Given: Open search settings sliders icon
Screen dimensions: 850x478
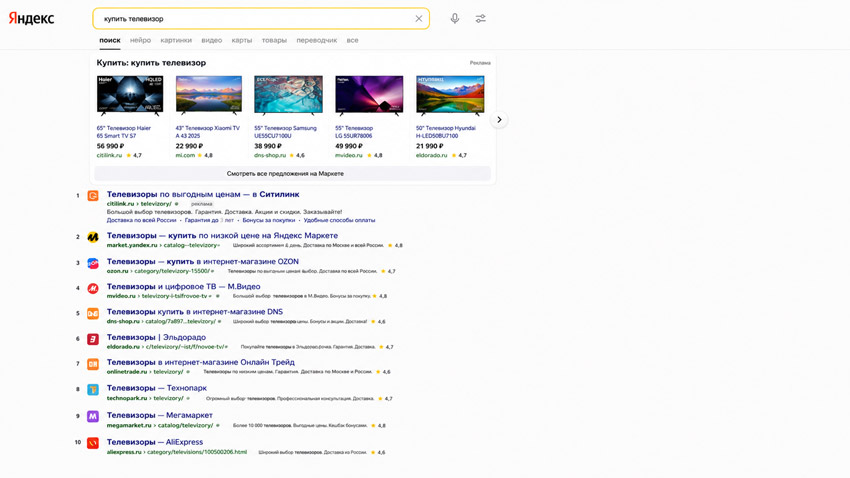Looking at the screenshot, I should [x=480, y=18].
